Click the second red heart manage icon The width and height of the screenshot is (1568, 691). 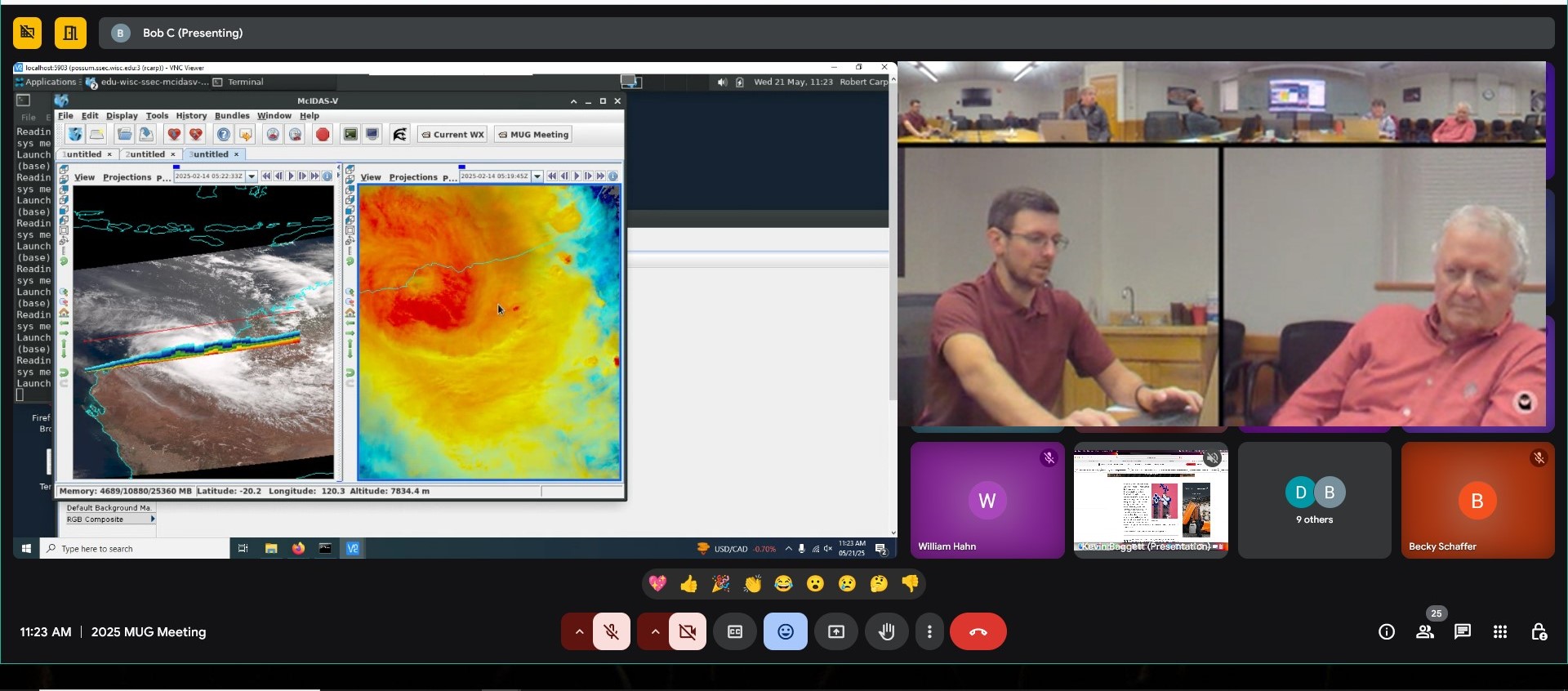pos(196,134)
